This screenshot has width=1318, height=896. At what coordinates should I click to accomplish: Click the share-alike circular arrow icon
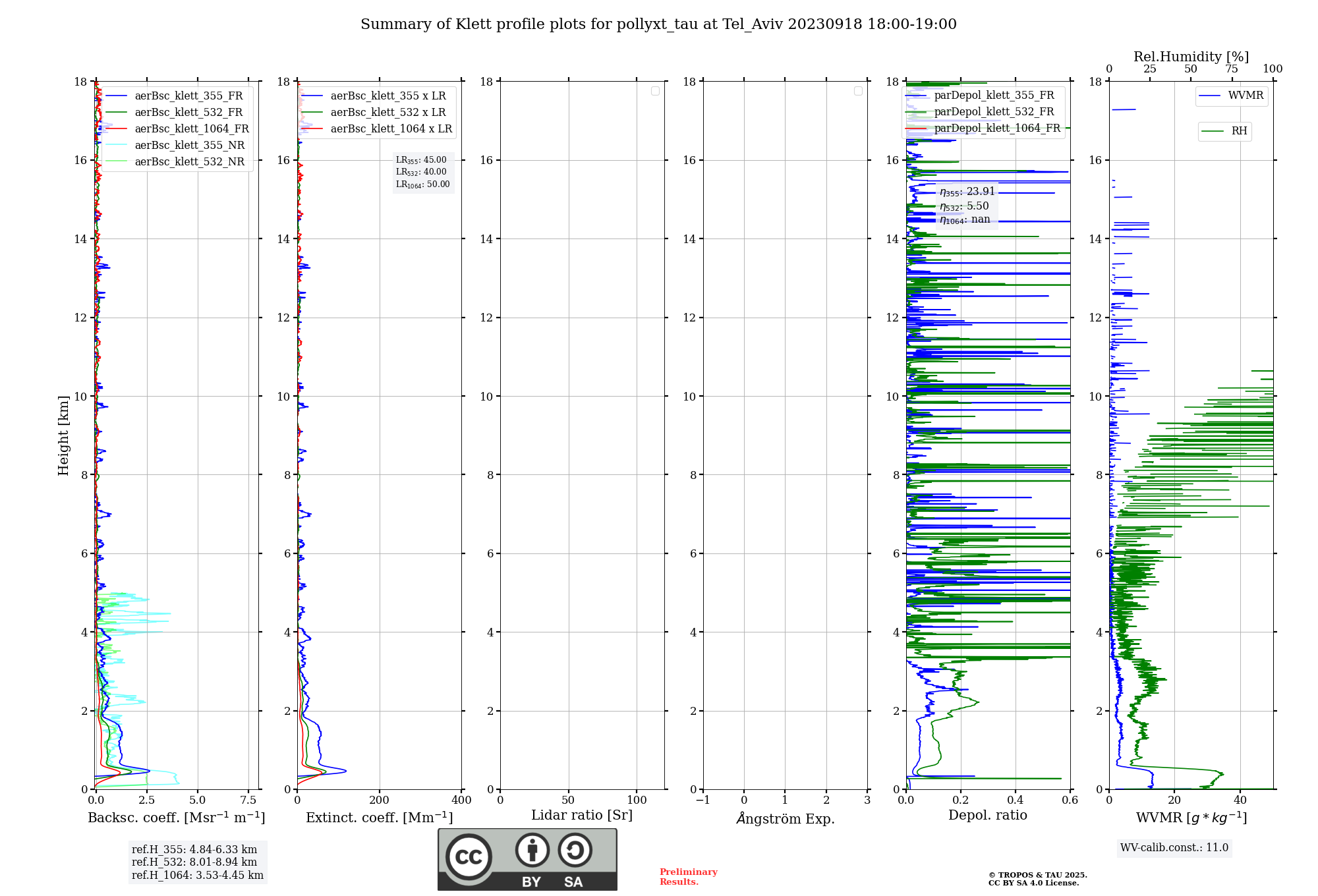[575, 850]
